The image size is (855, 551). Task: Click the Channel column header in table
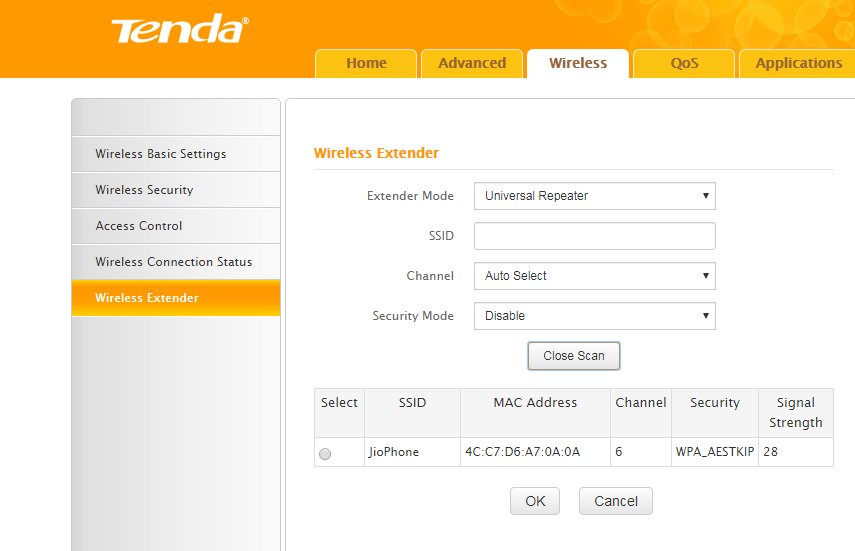pyautogui.click(x=641, y=412)
